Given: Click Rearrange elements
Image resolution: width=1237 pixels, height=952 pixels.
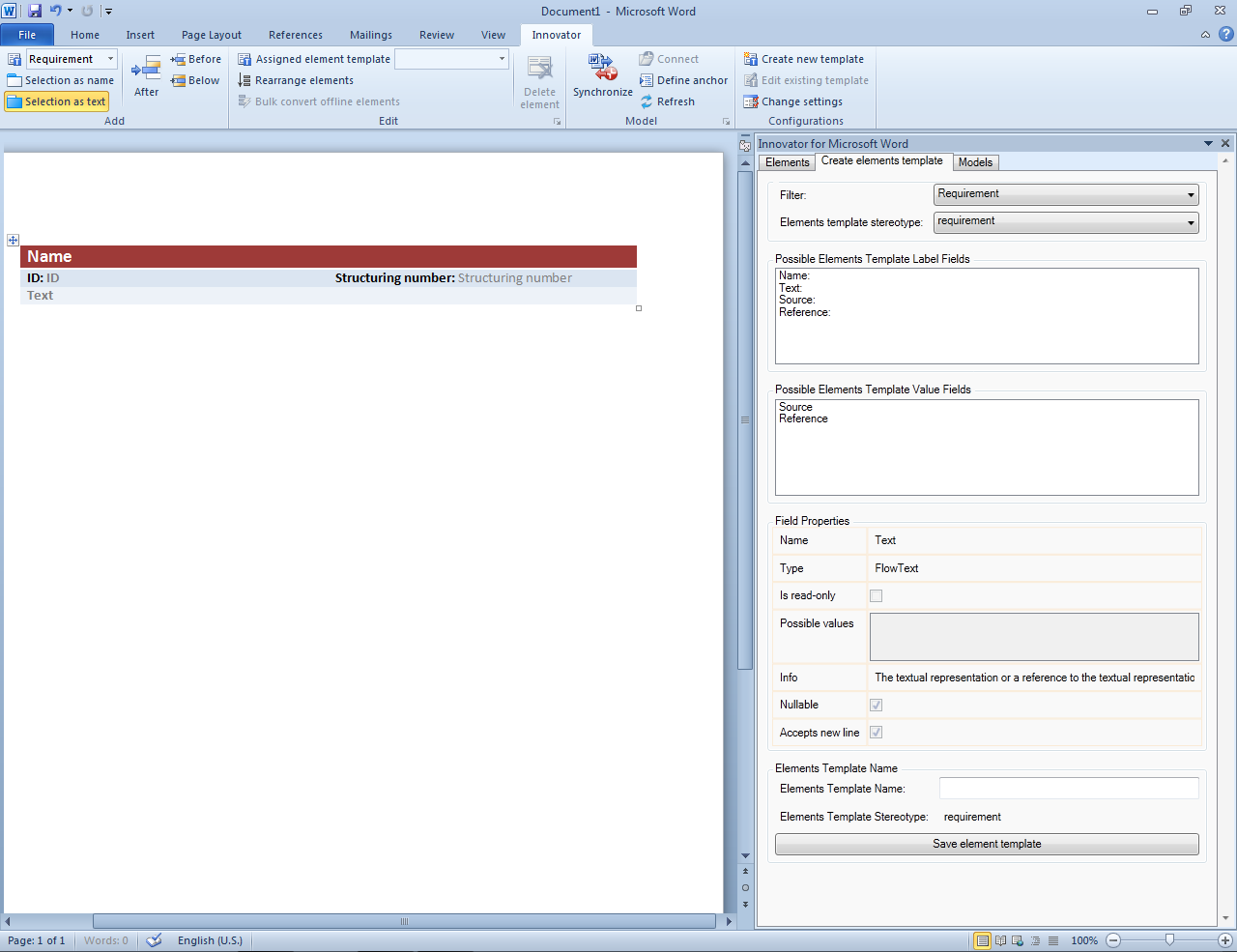Looking at the screenshot, I should tap(296, 80).
